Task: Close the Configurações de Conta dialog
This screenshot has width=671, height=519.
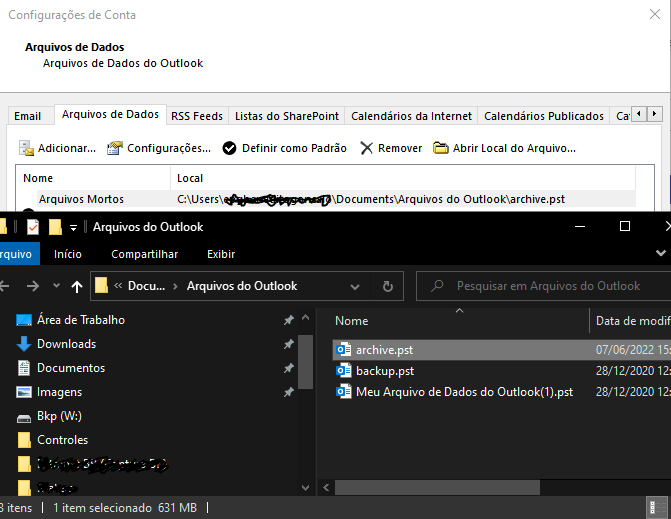Action: pos(655,15)
